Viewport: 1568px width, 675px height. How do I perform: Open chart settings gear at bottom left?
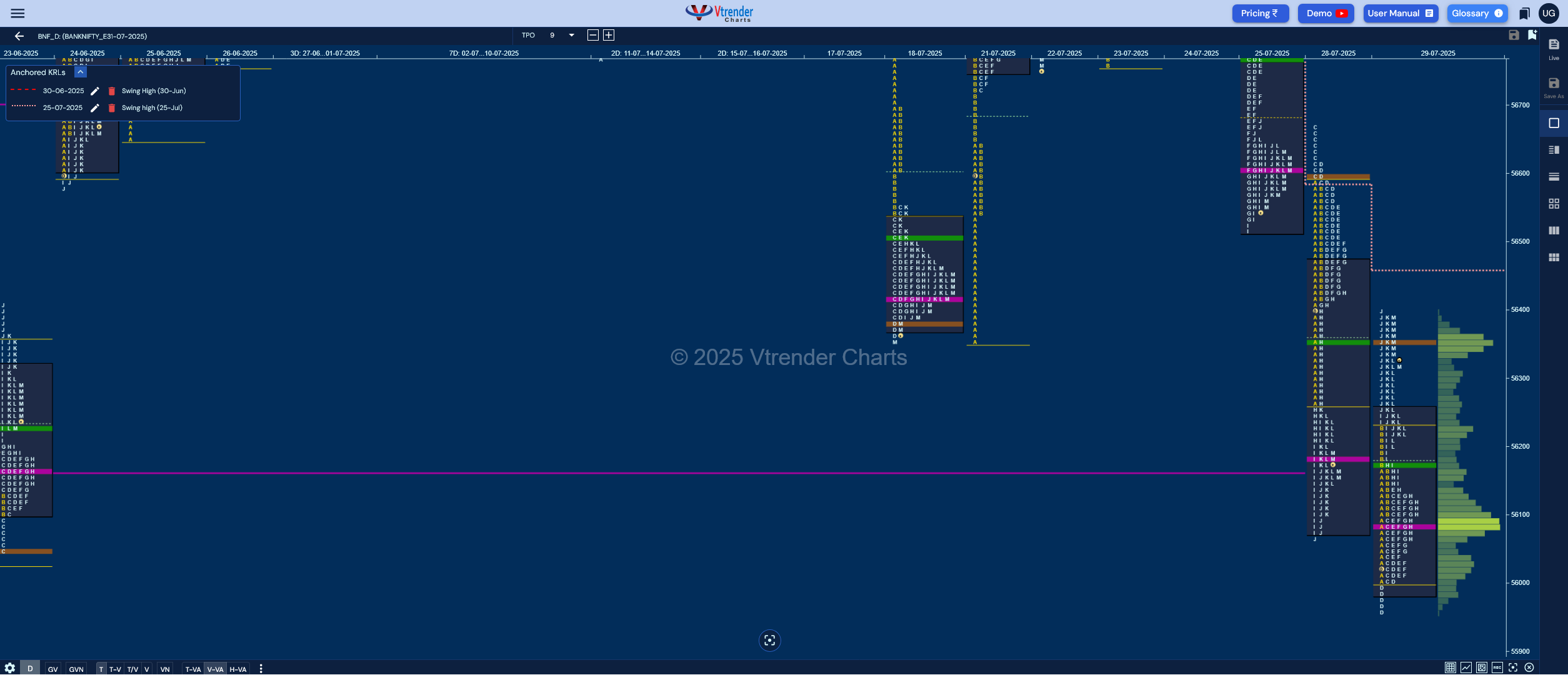pos(9,668)
